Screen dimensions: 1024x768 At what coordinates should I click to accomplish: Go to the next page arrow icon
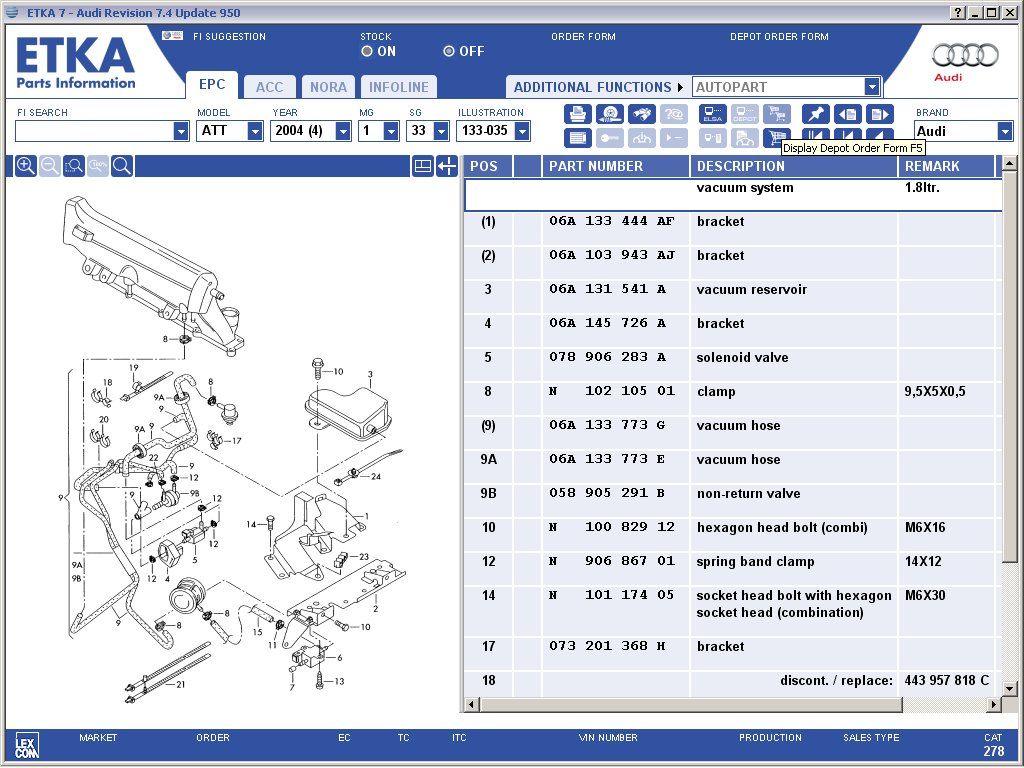(880, 115)
